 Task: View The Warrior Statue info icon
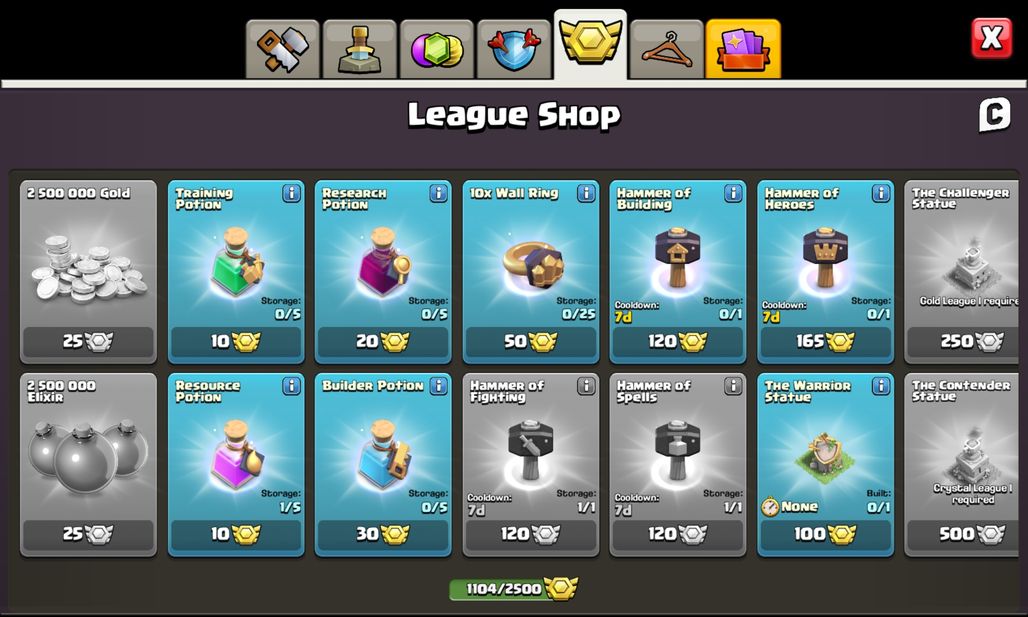coord(880,386)
